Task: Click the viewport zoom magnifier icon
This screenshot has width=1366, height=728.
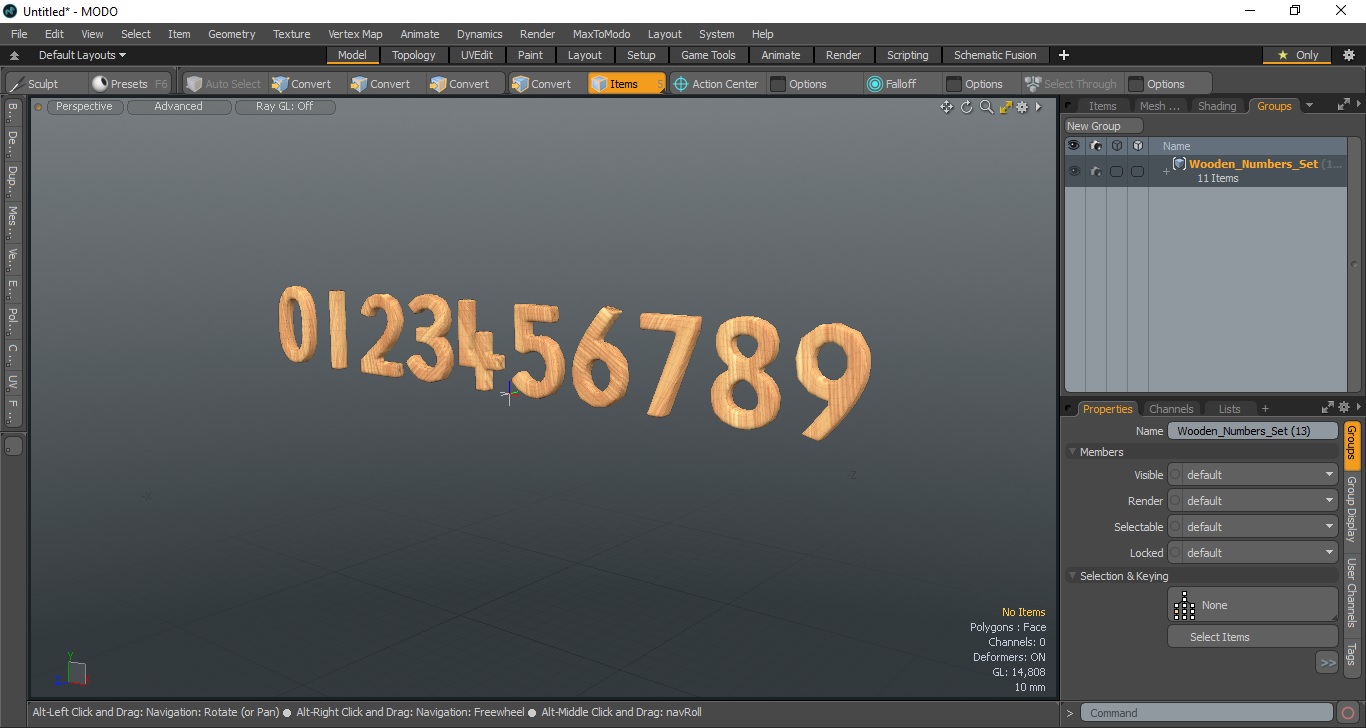Action: coord(986,107)
